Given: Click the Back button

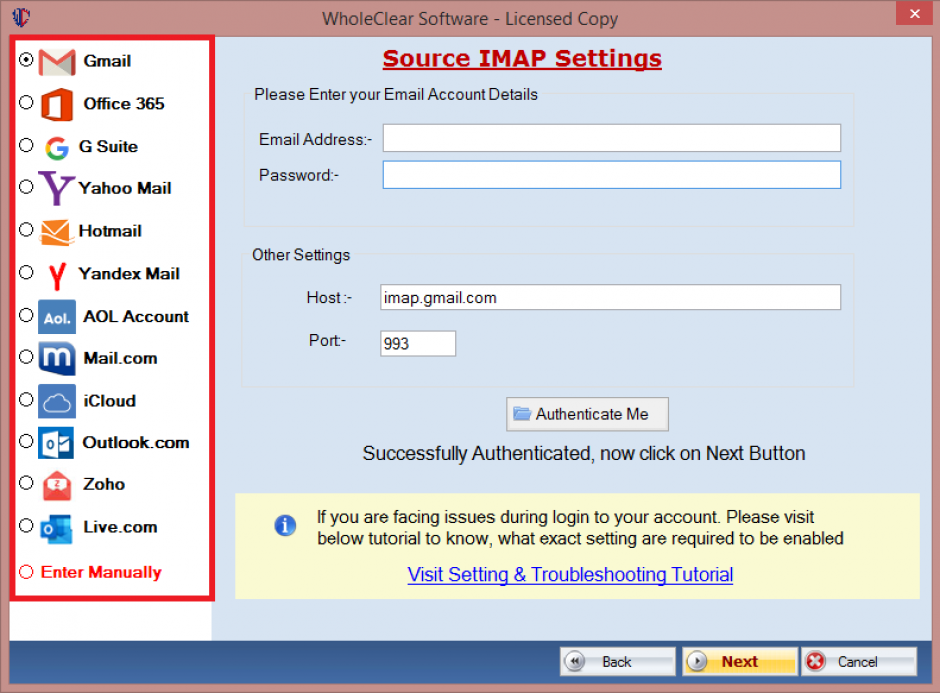Looking at the screenshot, I should [617, 661].
